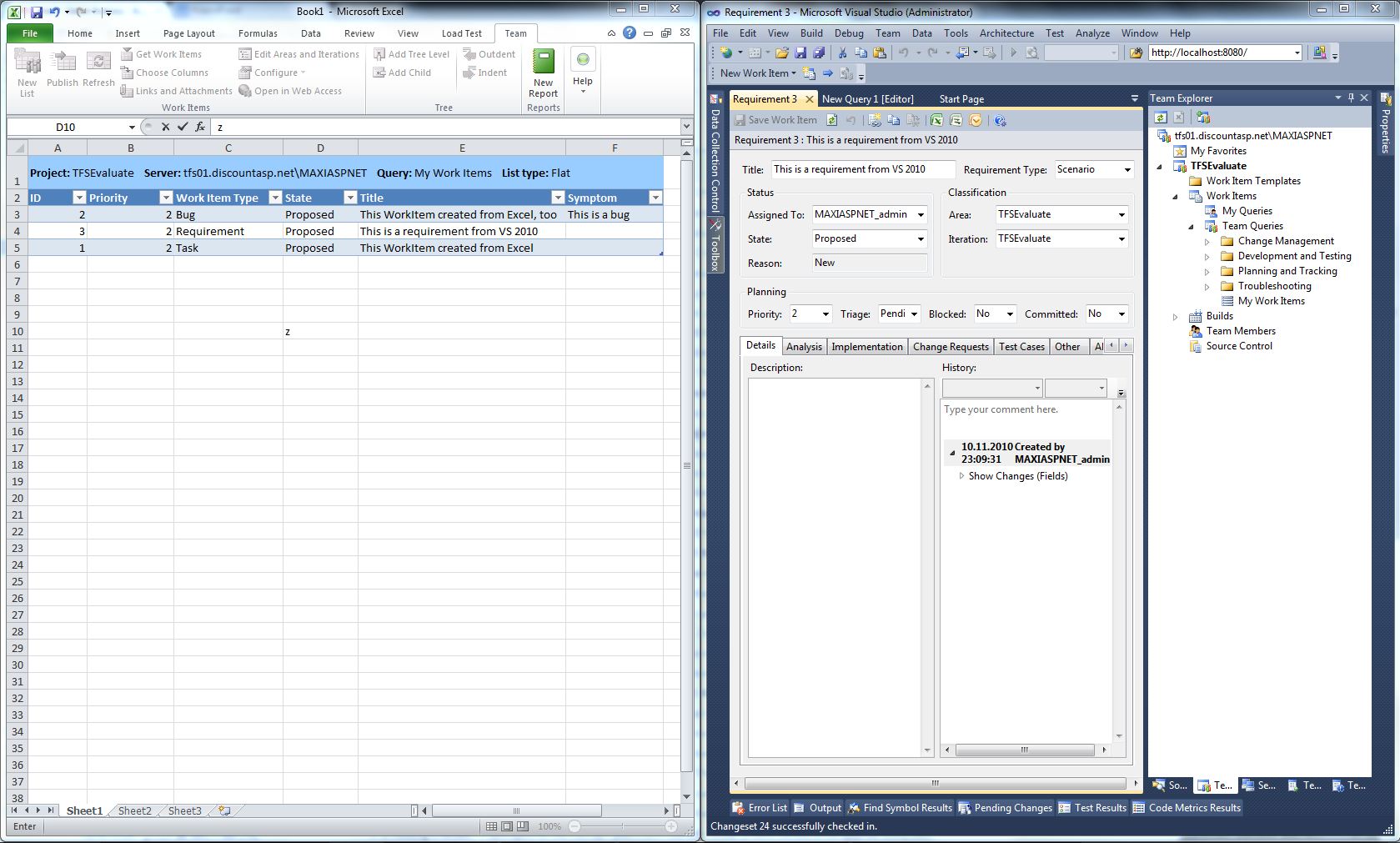
Task: Switch to the Analysis tab of the requirement
Action: pyautogui.click(x=804, y=347)
